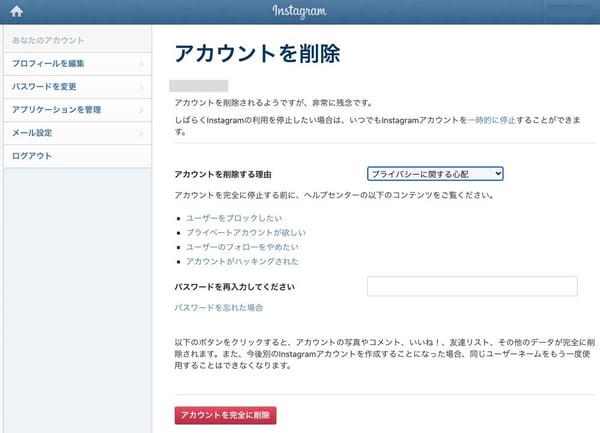Click the アカウントを削除する理由 label

[x=223, y=174]
